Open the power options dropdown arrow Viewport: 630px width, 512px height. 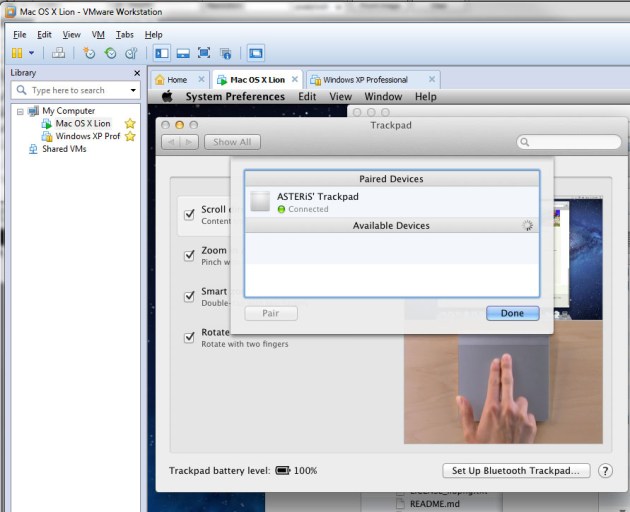[32, 53]
